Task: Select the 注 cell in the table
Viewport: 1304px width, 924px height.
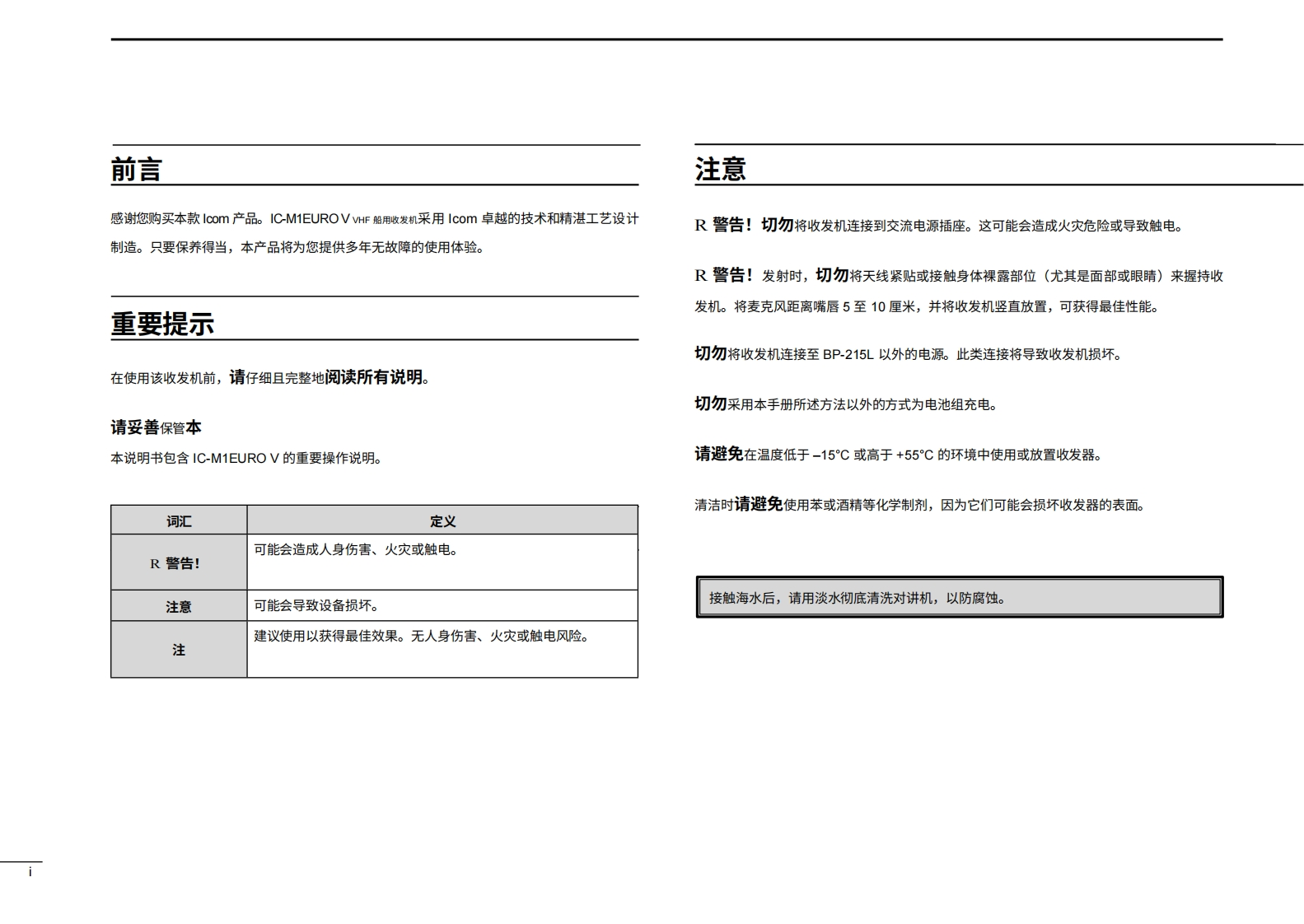Action: [x=178, y=650]
